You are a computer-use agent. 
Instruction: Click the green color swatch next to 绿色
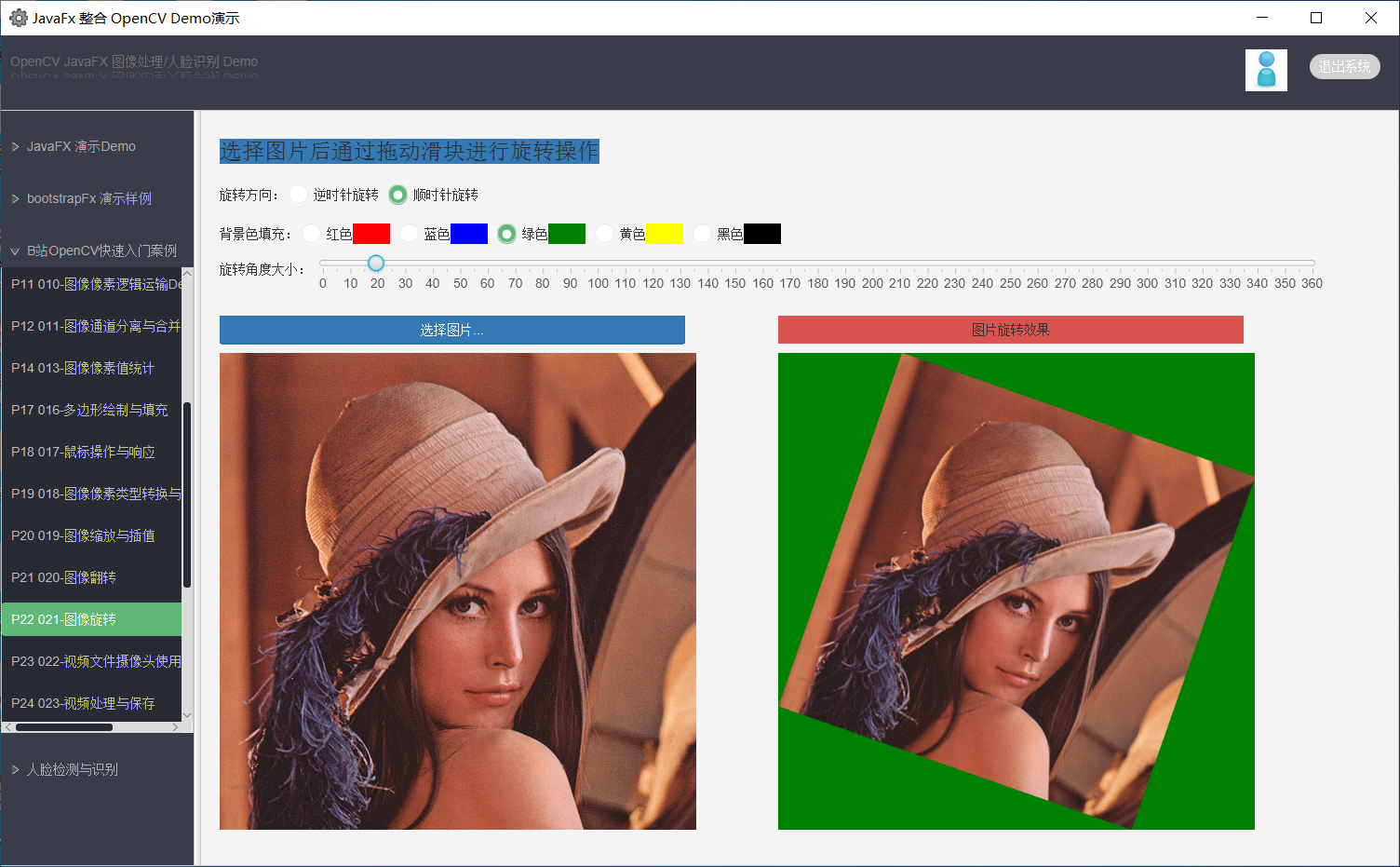point(567,233)
